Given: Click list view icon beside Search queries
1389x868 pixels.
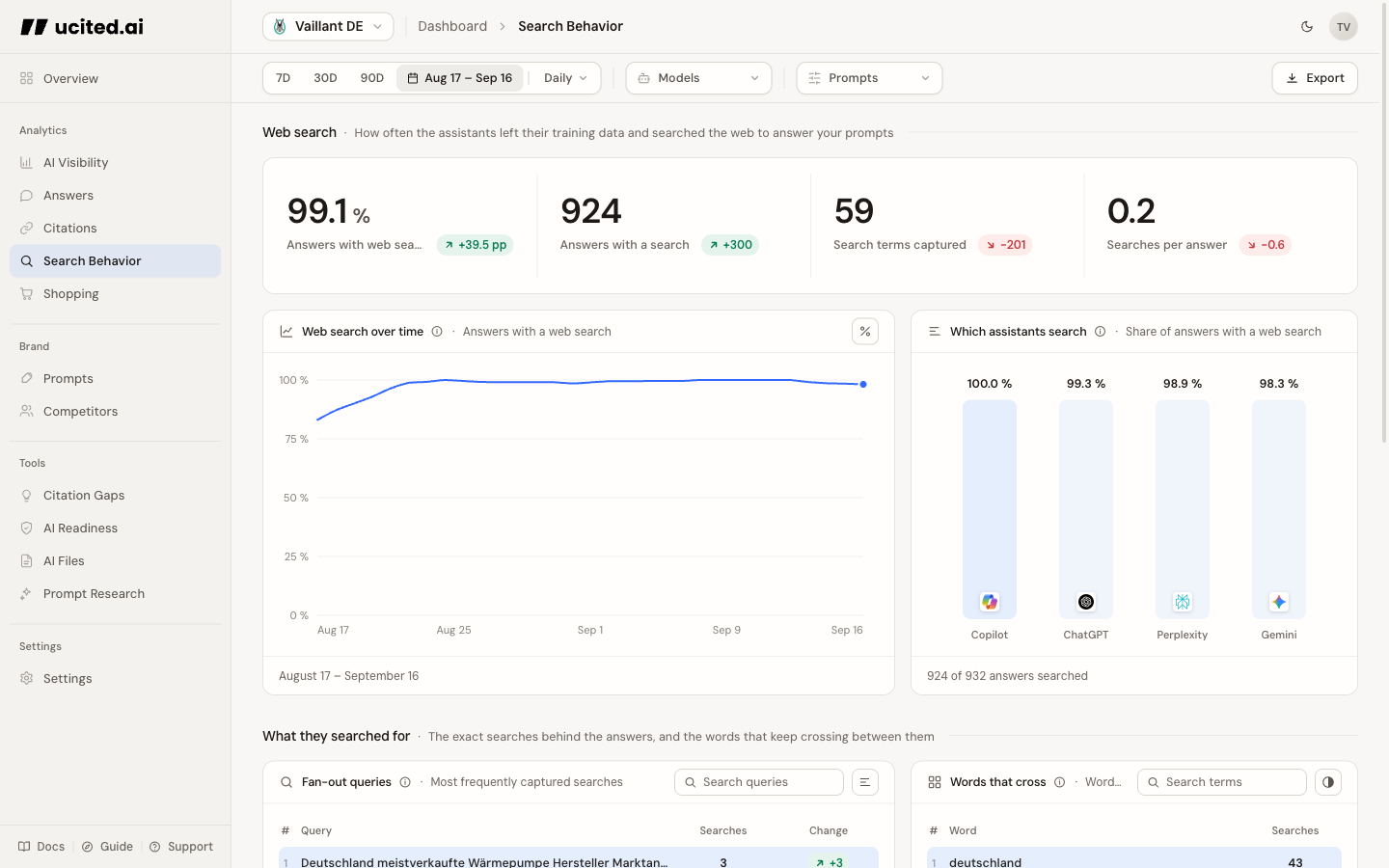Looking at the screenshot, I should coord(865,782).
